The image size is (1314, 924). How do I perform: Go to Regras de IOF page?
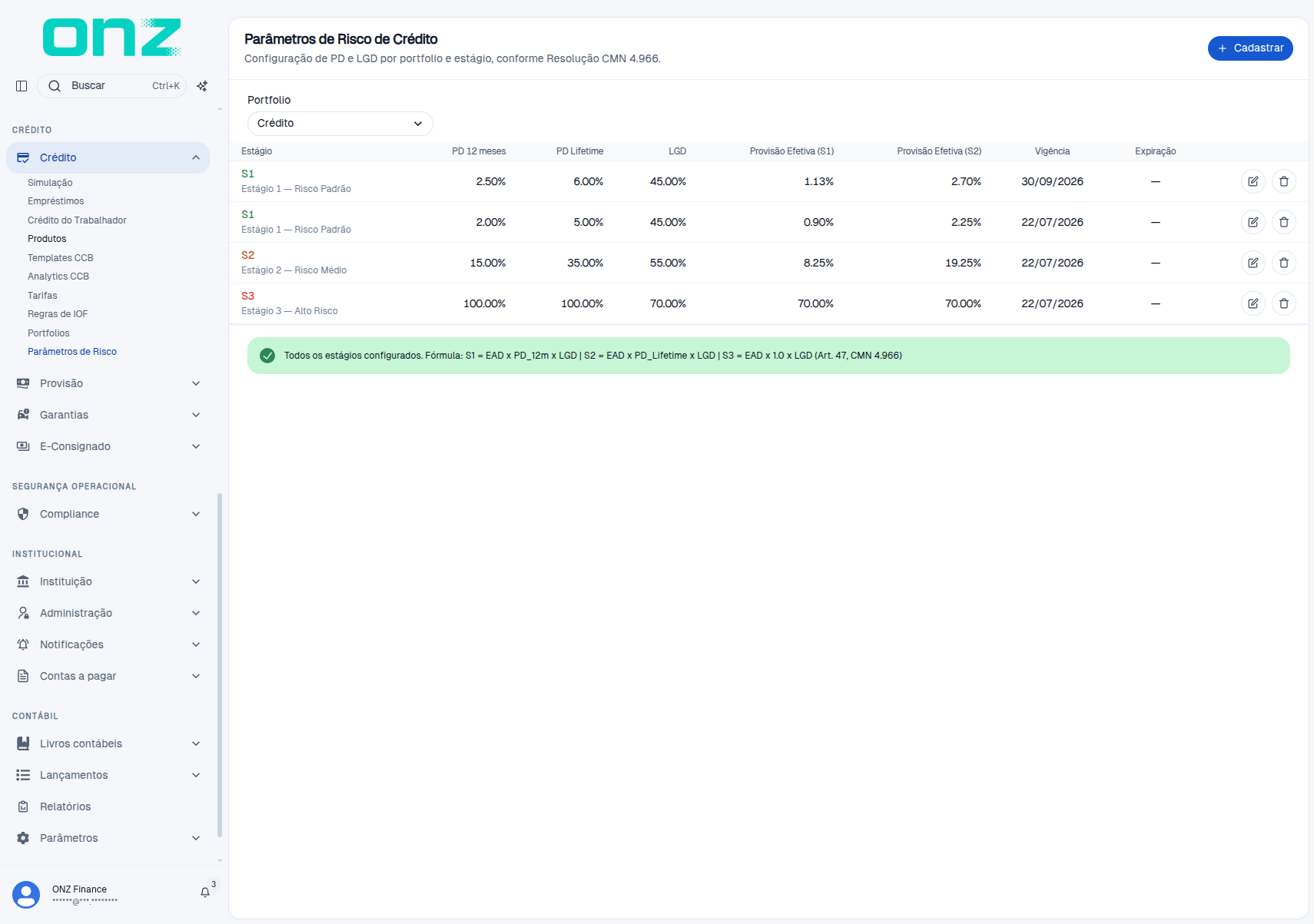58,314
